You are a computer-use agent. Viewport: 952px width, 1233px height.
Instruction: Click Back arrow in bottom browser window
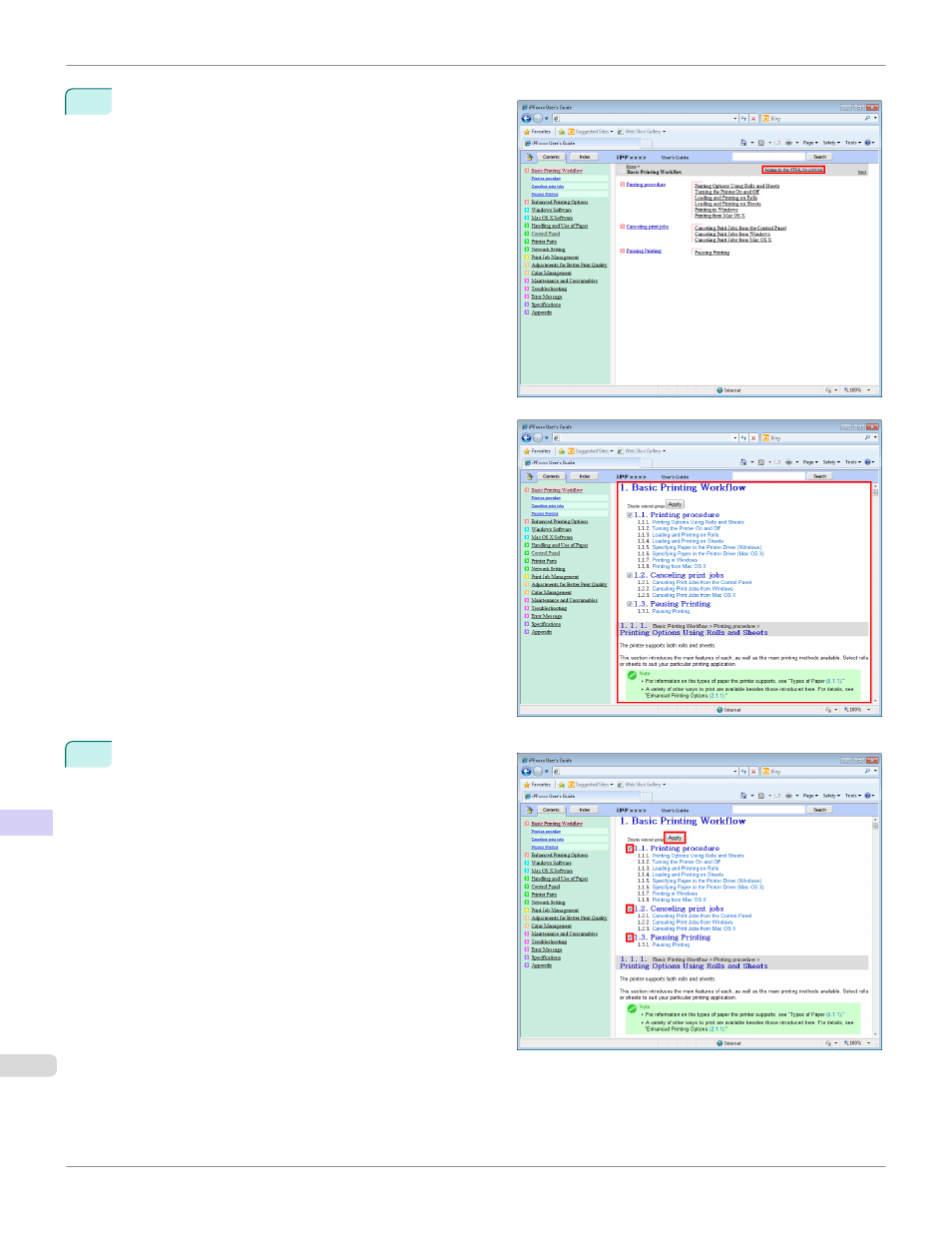[x=526, y=771]
